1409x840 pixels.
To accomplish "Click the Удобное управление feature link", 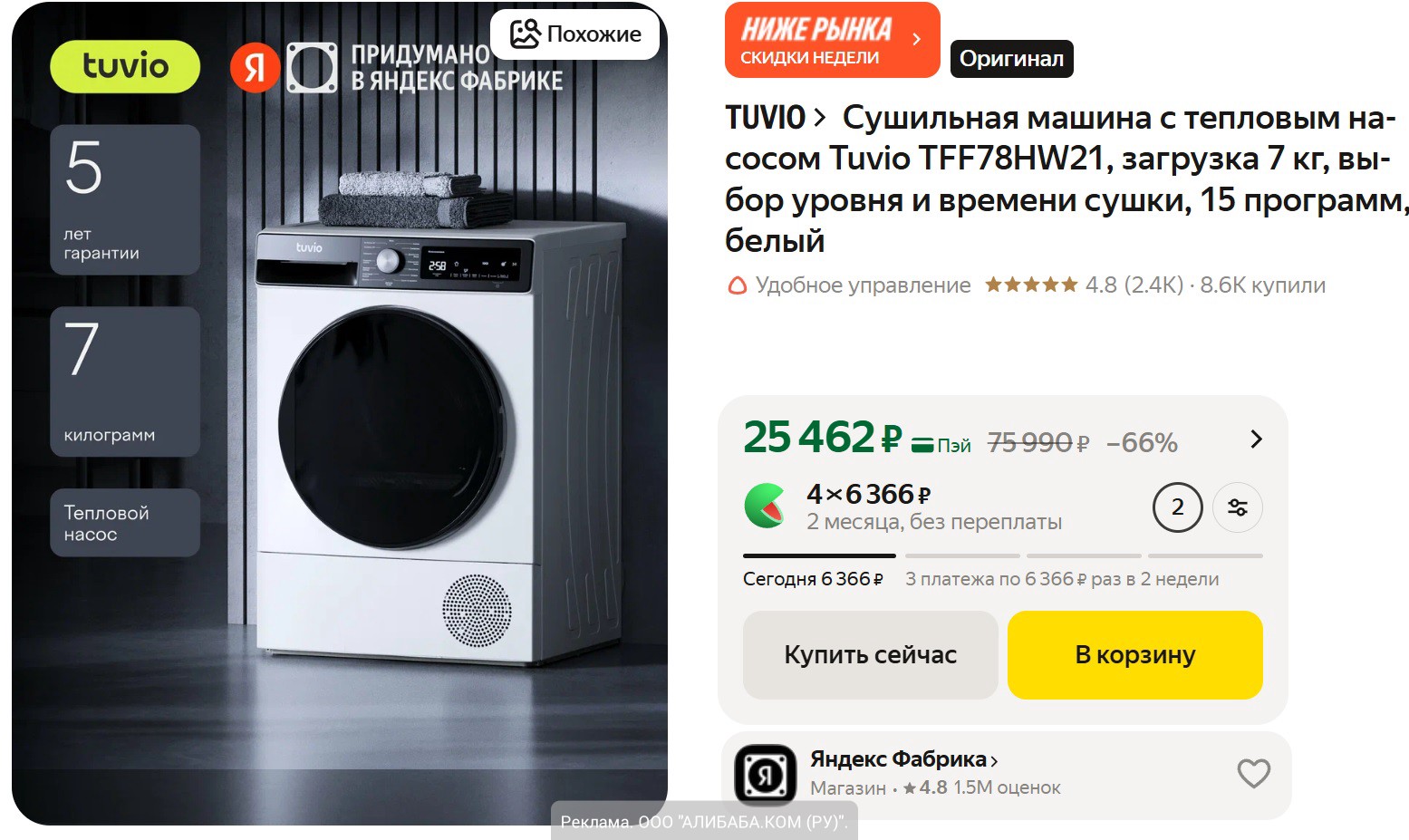I will [x=863, y=285].
